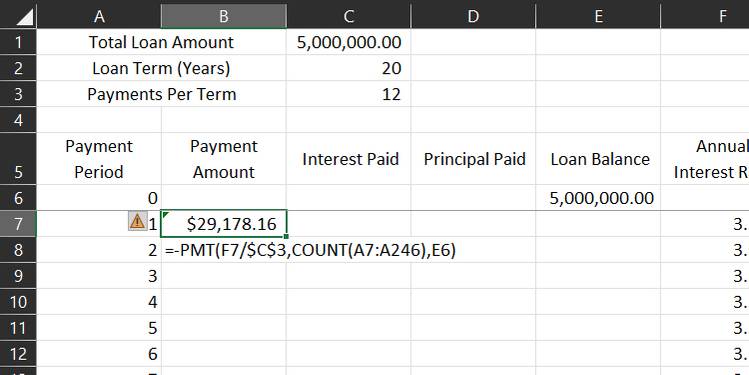Select column D header

[x=473, y=17]
